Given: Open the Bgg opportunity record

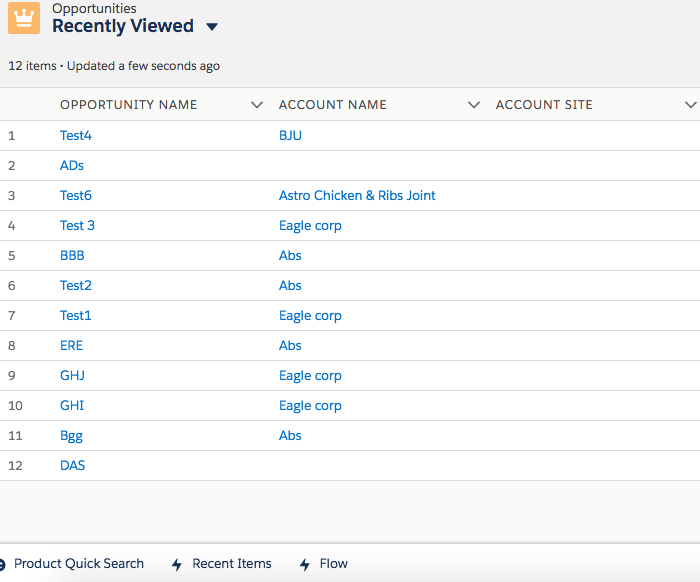Looking at the screenshot, I should 71,436.
